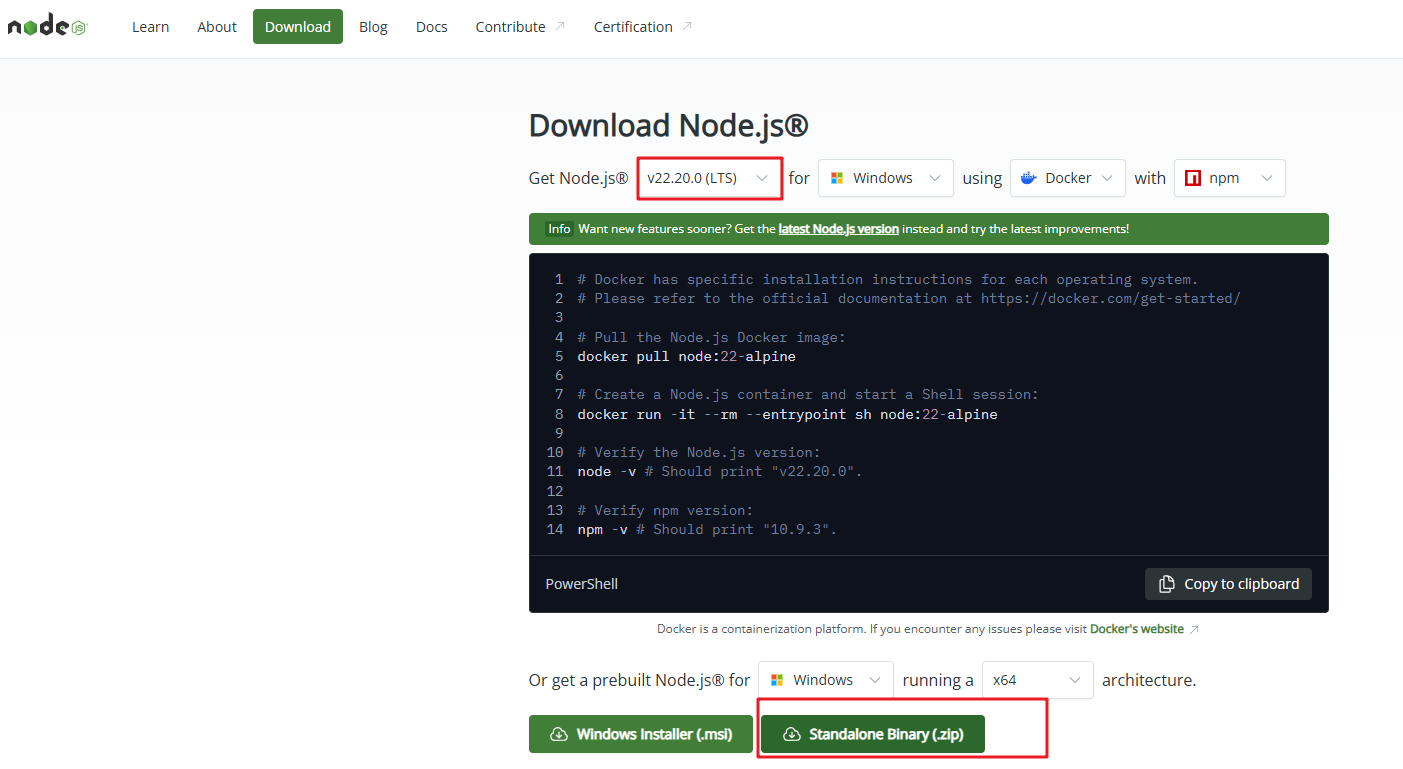Click the npm logo icon
This screenshot has width=1403, height=769.
1192,178
